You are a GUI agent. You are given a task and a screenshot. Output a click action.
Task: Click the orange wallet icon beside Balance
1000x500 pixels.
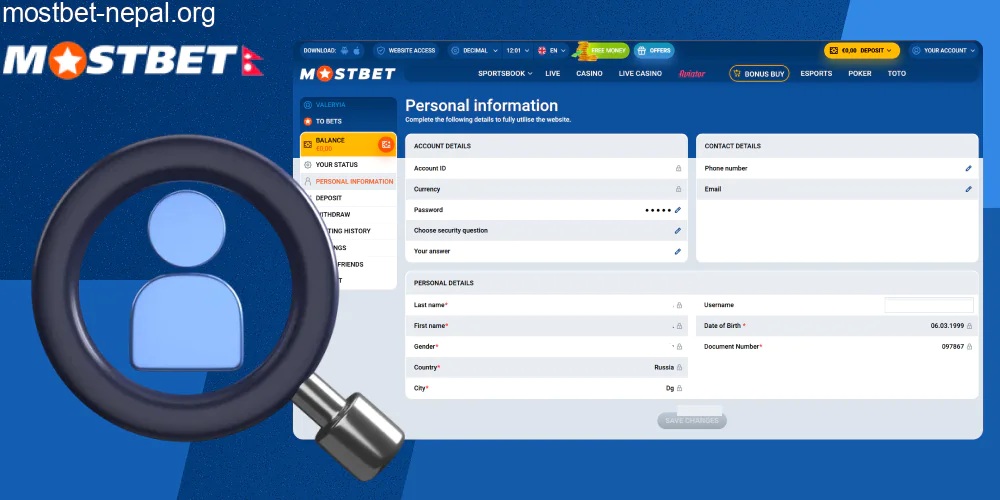pos(385,145)
